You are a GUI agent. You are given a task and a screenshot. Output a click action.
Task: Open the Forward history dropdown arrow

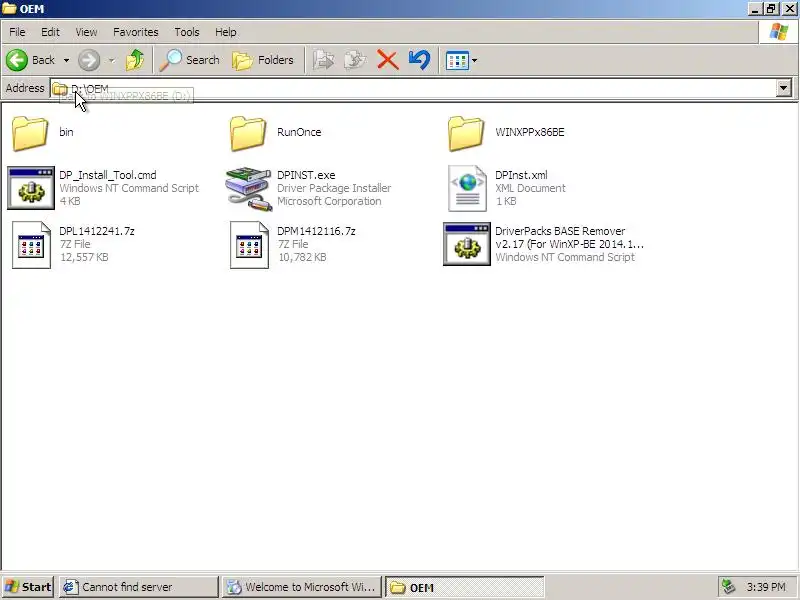coord(111,60)
